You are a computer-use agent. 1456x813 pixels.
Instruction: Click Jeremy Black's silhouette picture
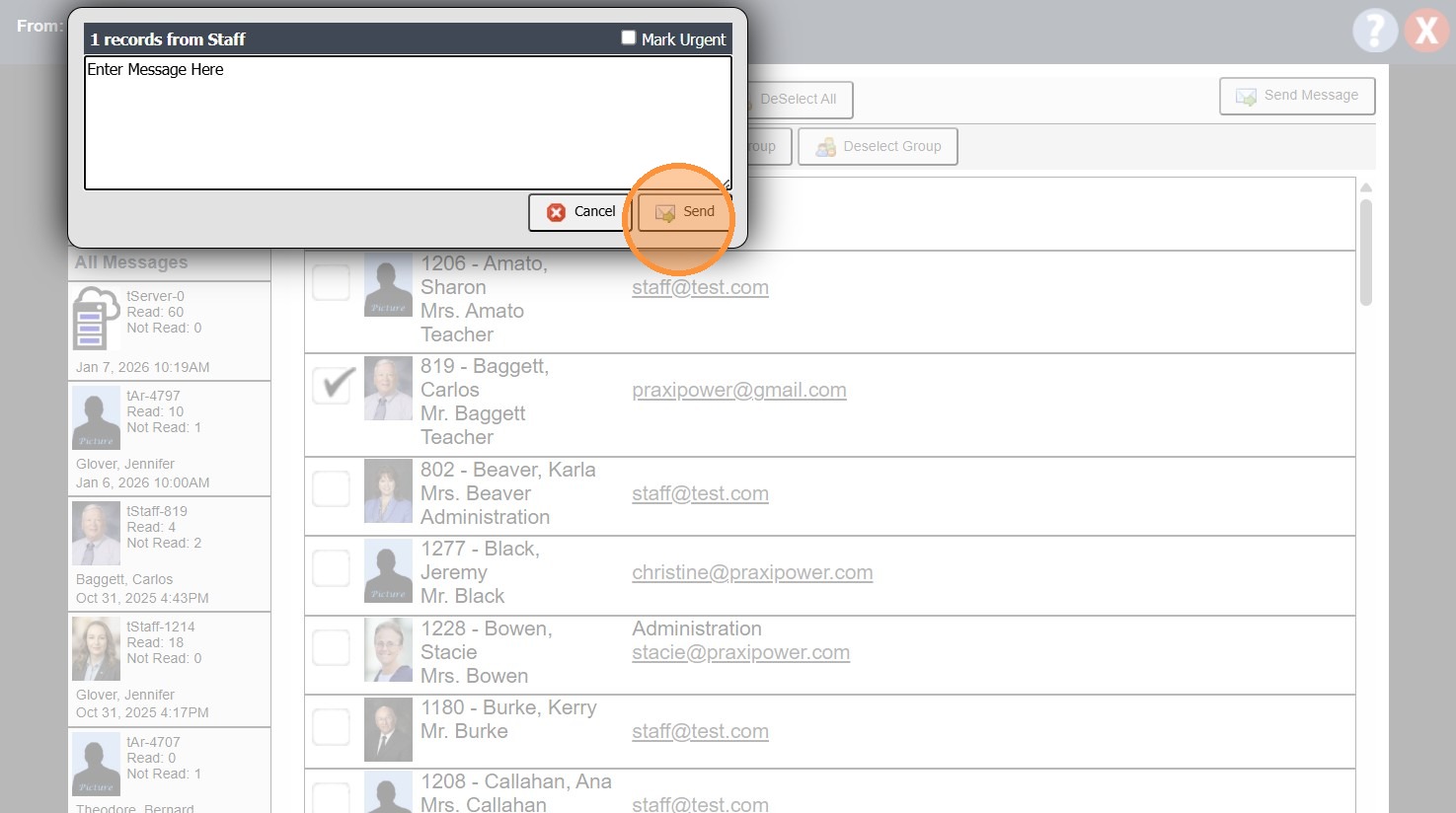[x=388, y=571]
